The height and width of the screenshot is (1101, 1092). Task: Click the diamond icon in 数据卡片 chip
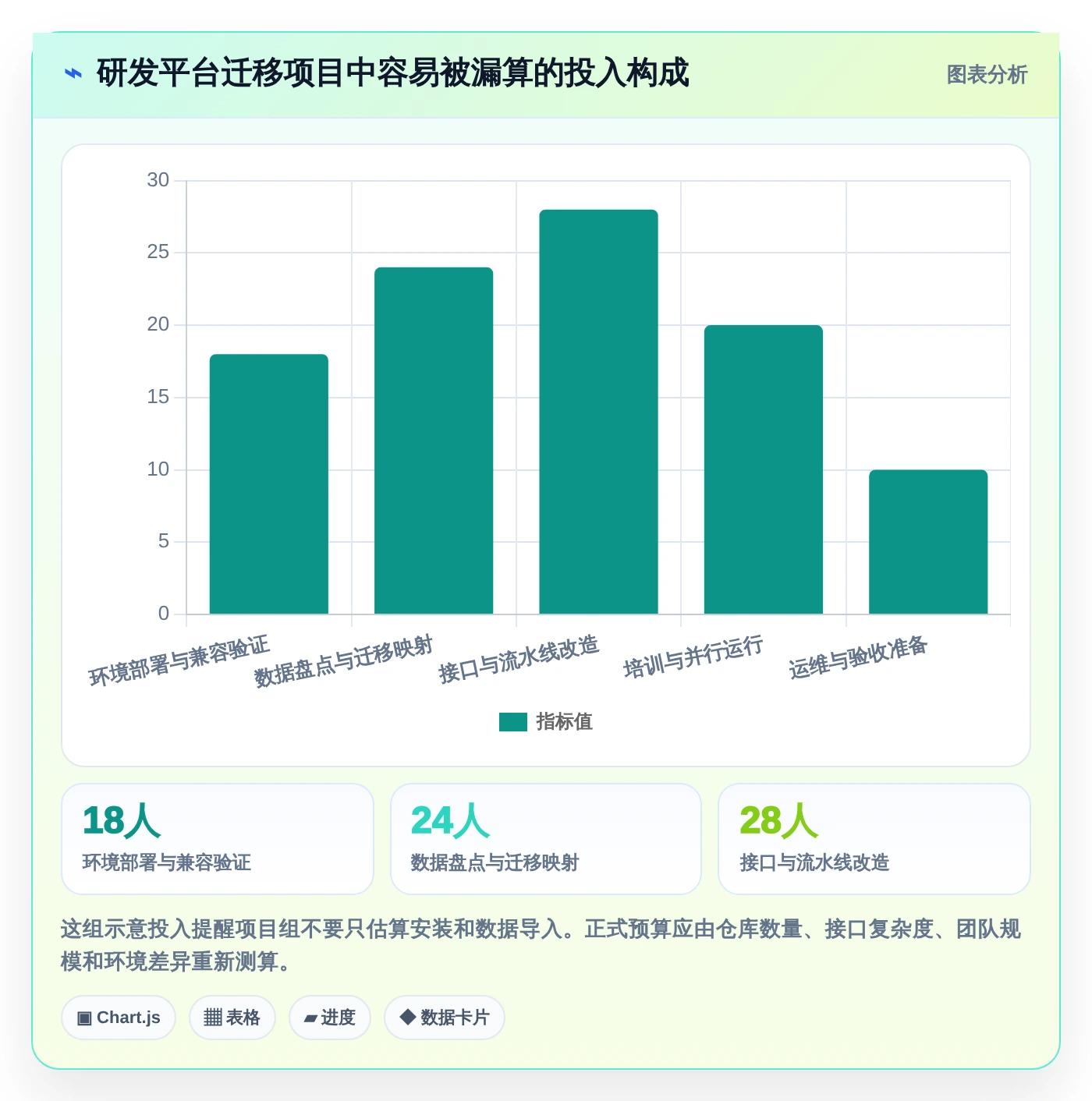407,1017
